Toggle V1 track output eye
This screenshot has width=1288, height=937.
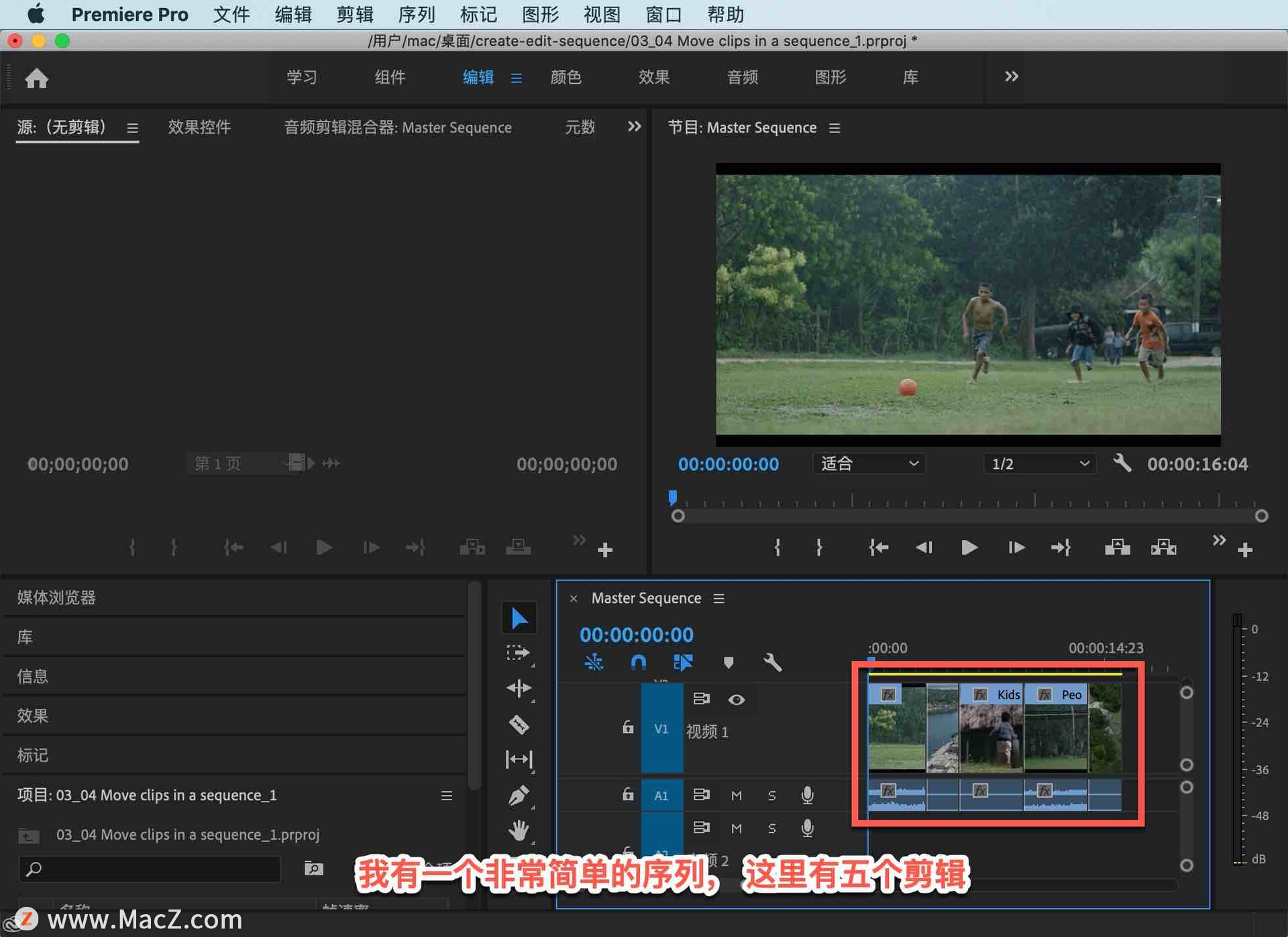pyautogui.click(x=737, y=700)
